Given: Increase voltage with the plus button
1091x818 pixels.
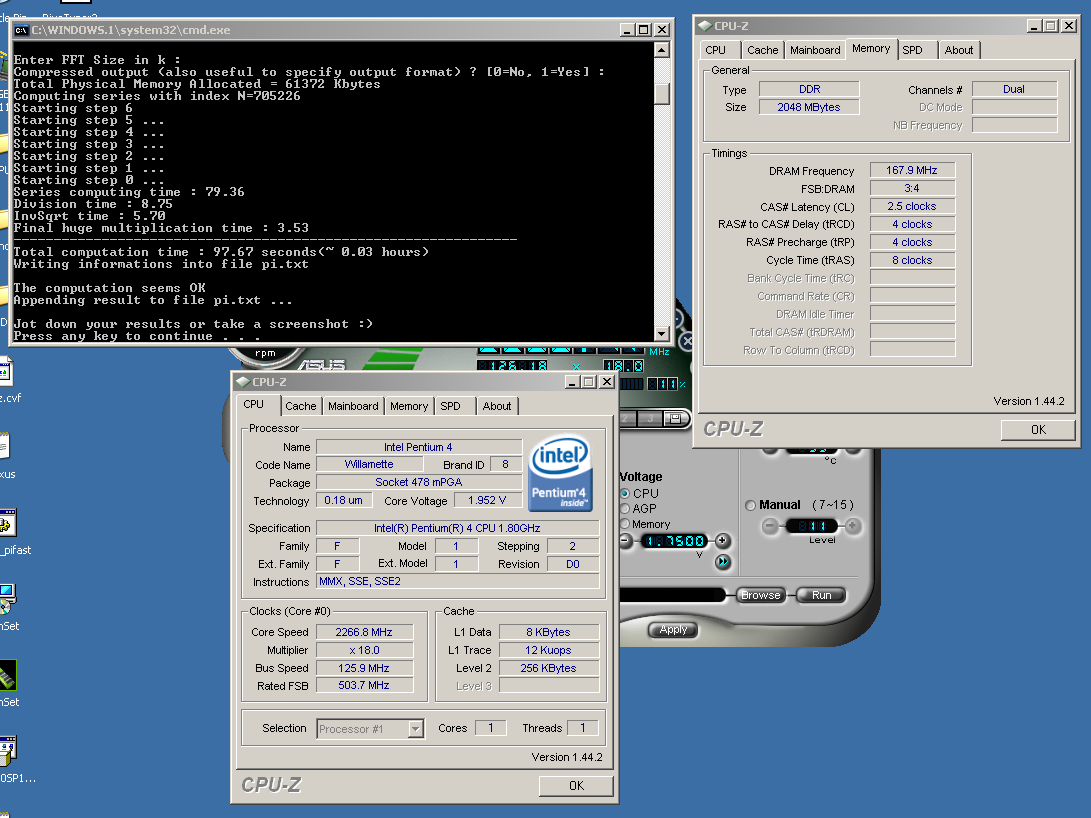Looking at the screenshot, I should click(722, 540).
